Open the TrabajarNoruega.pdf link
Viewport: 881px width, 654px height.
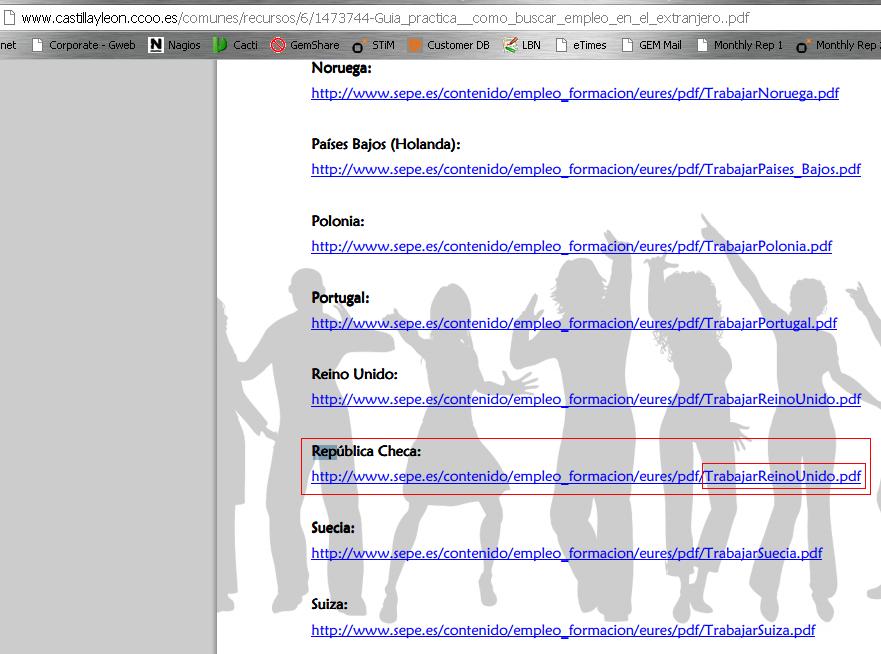(575, 93)
